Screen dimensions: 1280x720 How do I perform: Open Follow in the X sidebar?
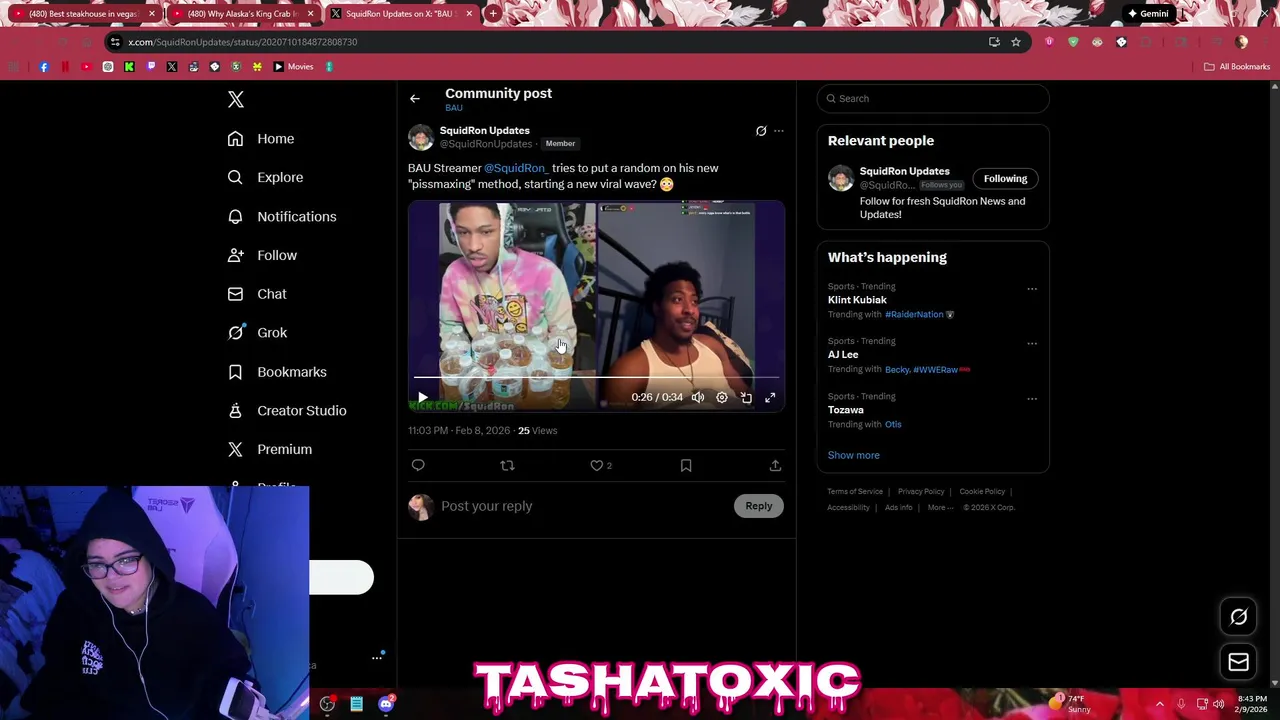tap(261, 255)
